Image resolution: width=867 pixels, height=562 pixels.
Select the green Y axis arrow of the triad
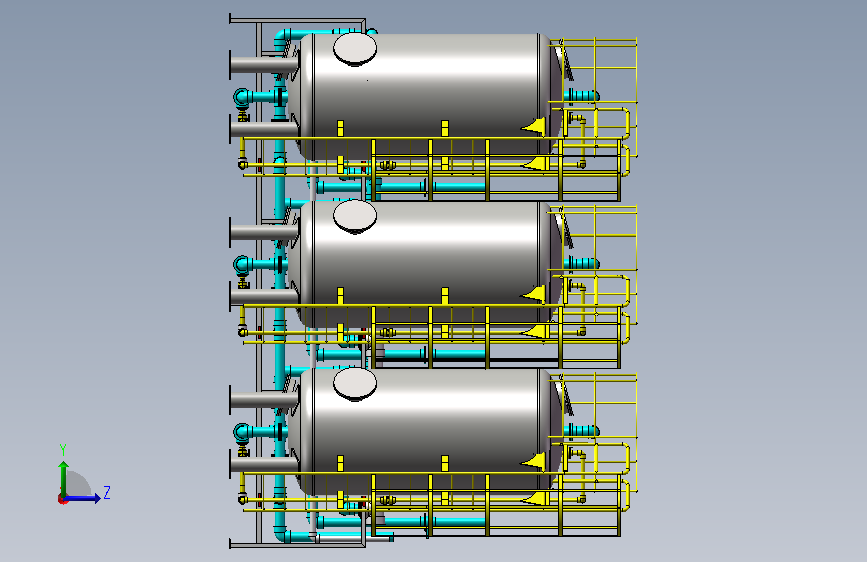pos(64,479)
